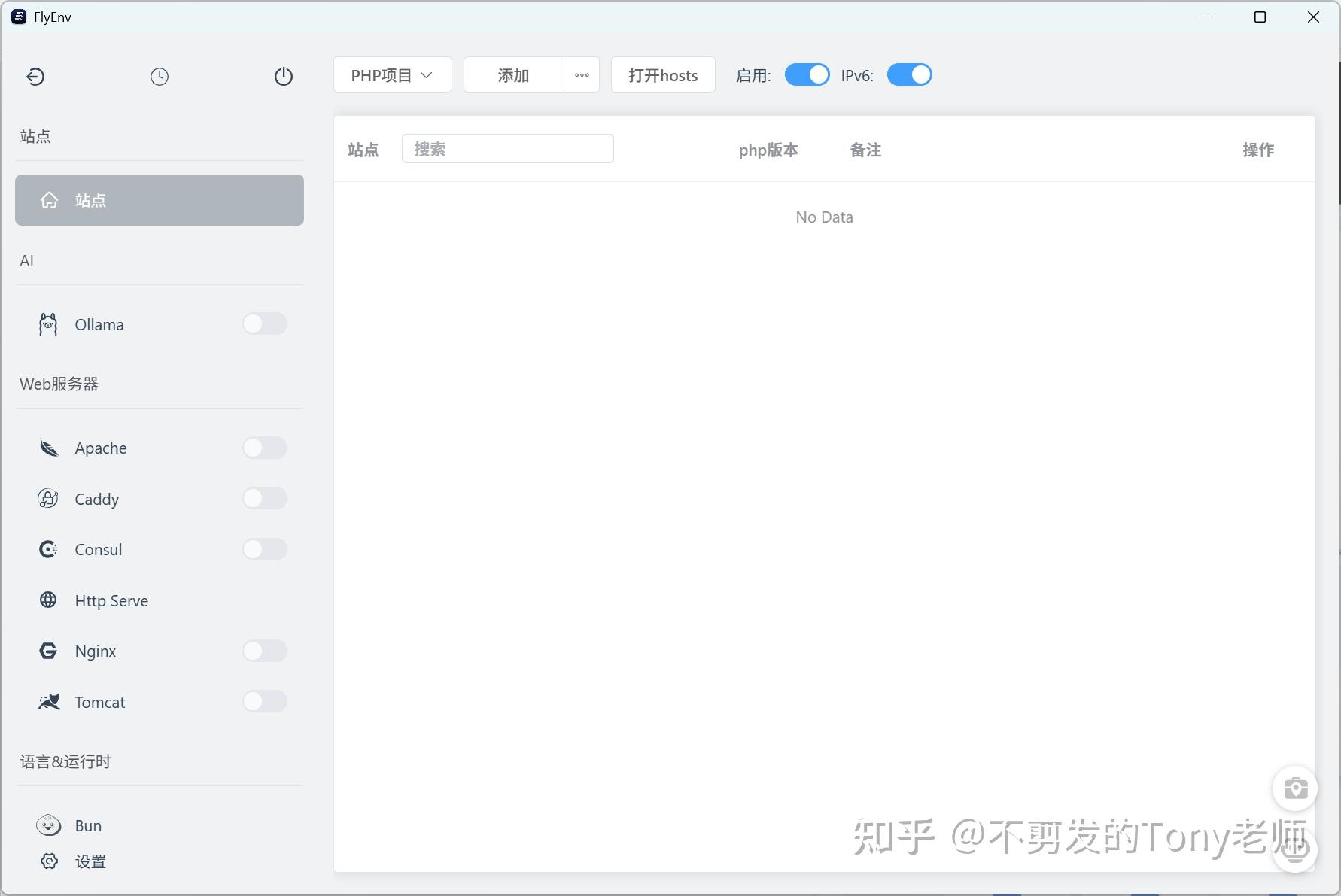
Task: Enable the 启用 toggle
Action: pyautogui.click(x=807, y=74)
